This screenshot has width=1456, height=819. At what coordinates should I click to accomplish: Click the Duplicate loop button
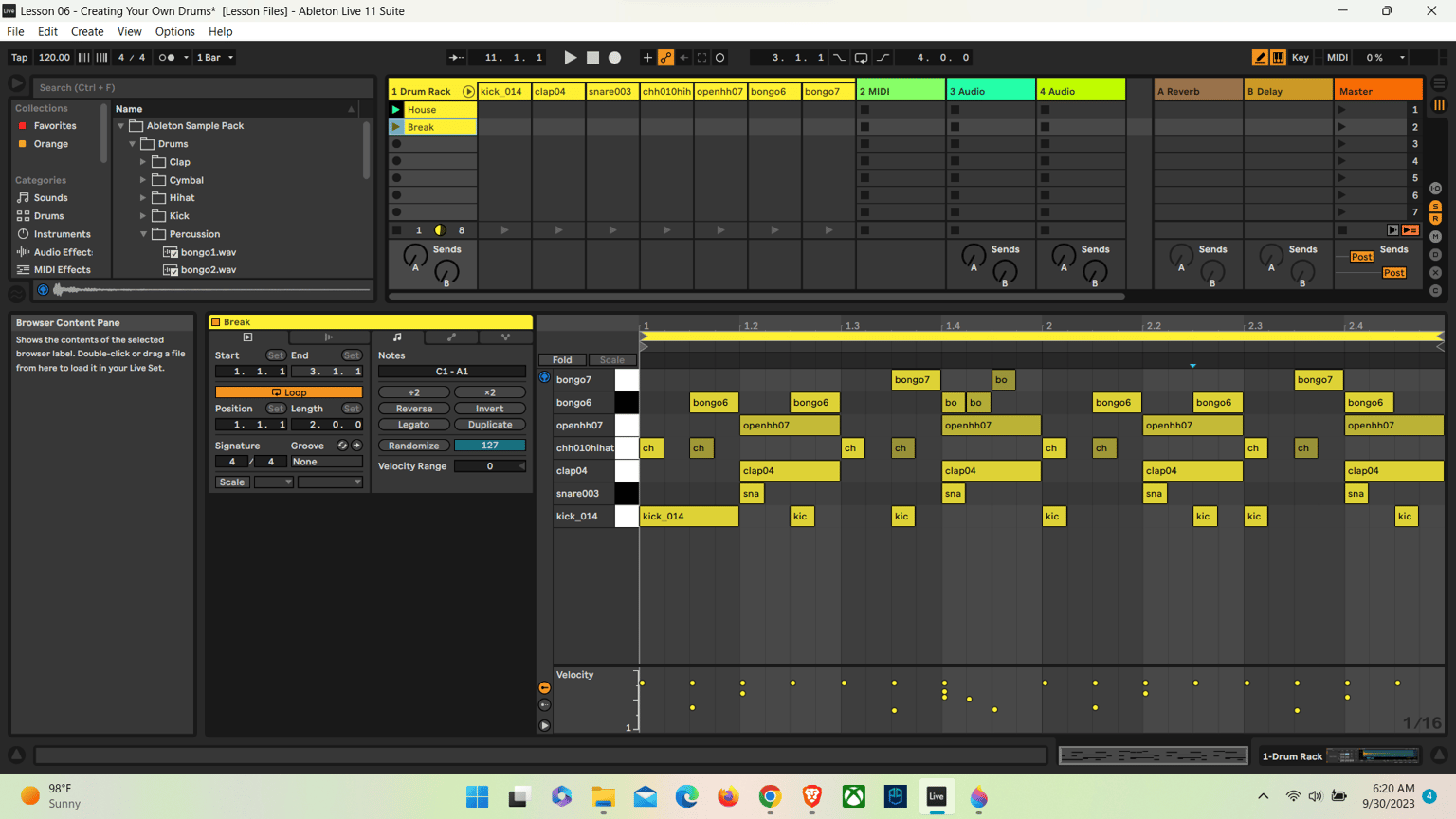point(490,425)
